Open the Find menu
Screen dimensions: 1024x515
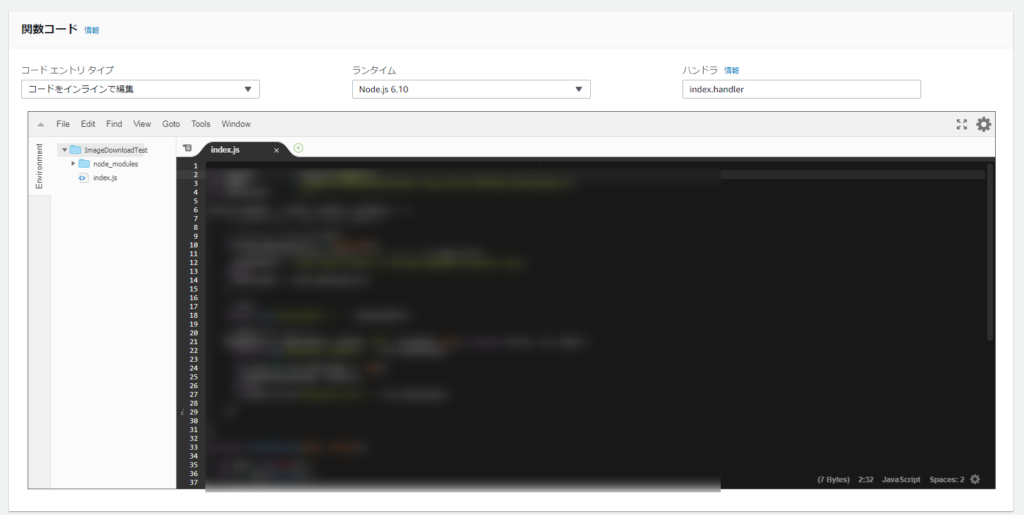pos(114,124)
